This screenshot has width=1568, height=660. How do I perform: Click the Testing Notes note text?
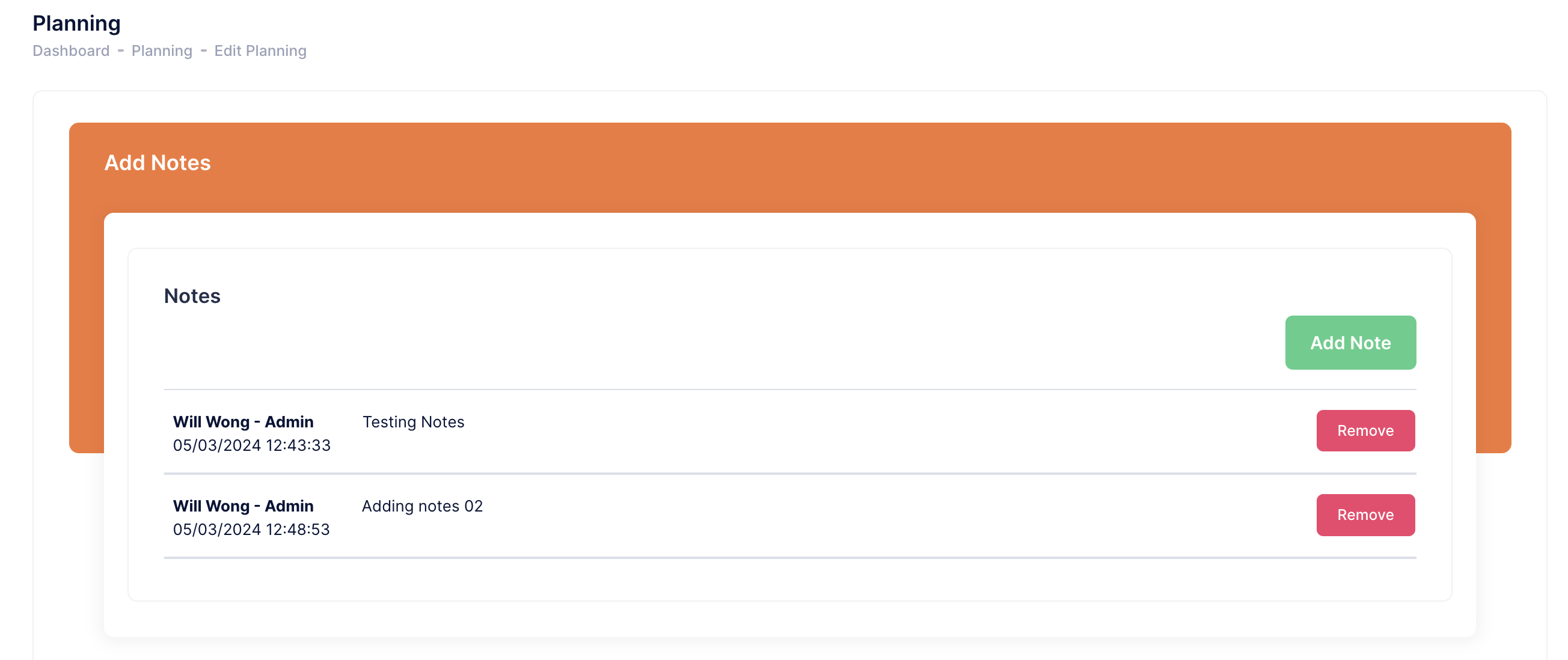point(413,421)
